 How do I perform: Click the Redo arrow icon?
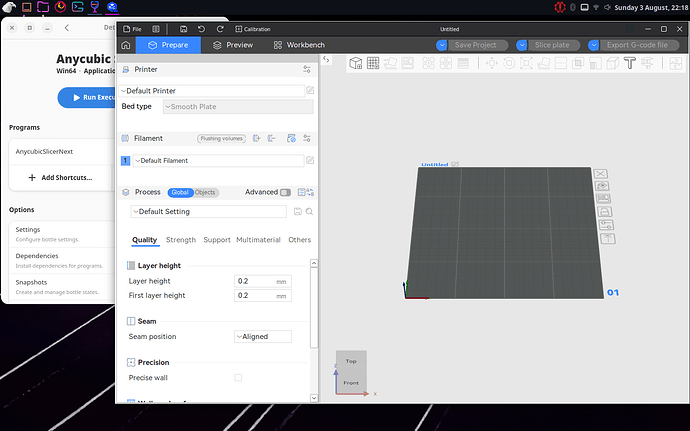[x=220, y=29]
